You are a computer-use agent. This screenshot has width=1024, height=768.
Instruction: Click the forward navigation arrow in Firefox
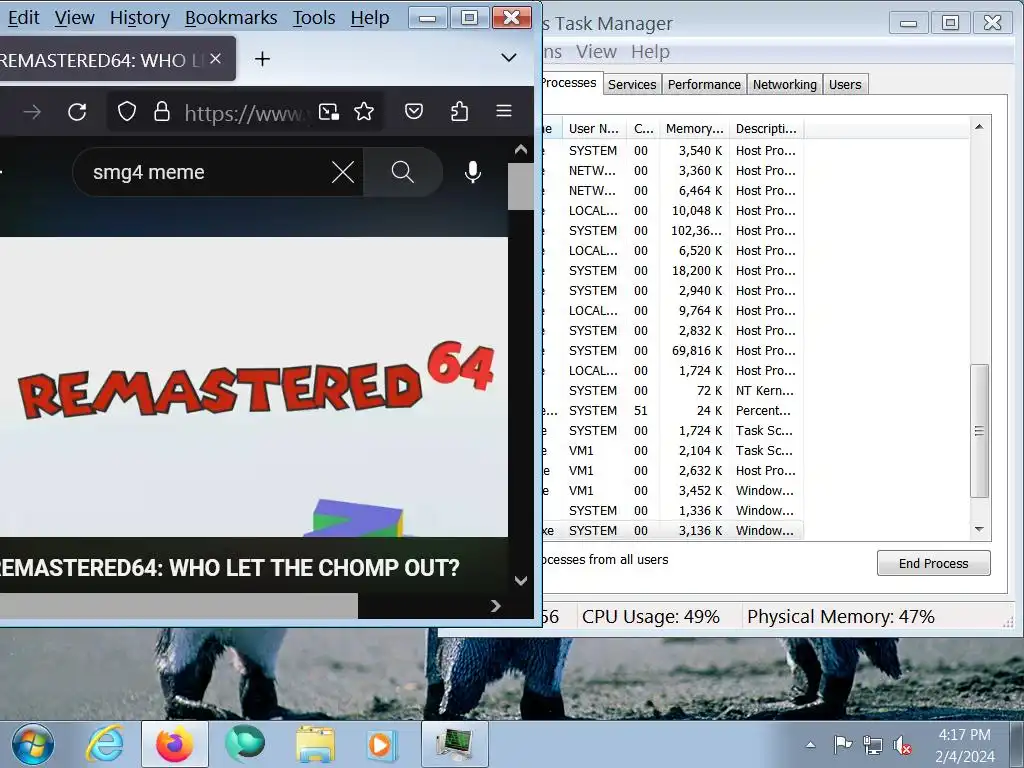[x=32, y=112]
